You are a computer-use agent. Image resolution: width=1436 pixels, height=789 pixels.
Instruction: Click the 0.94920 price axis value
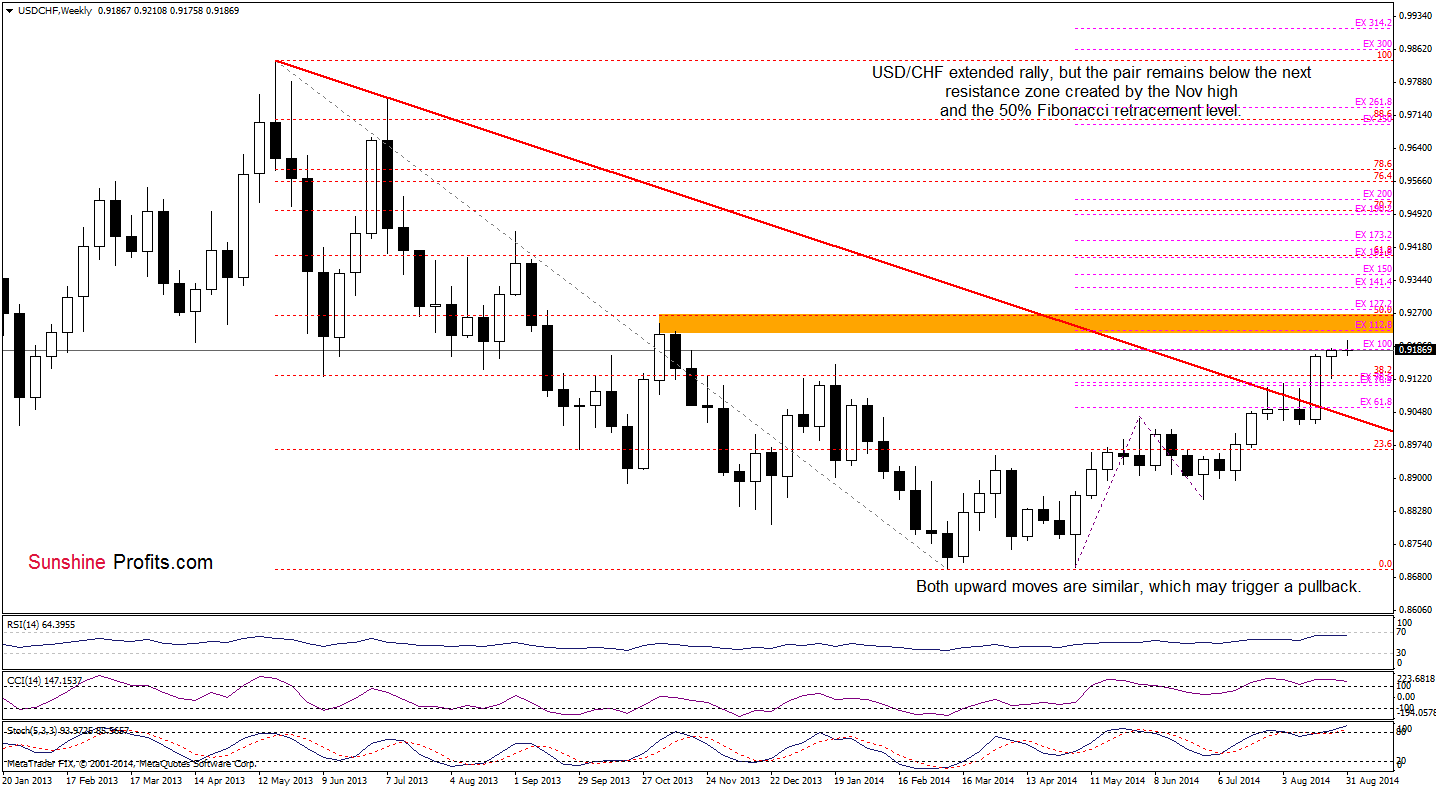[1415, 214]
